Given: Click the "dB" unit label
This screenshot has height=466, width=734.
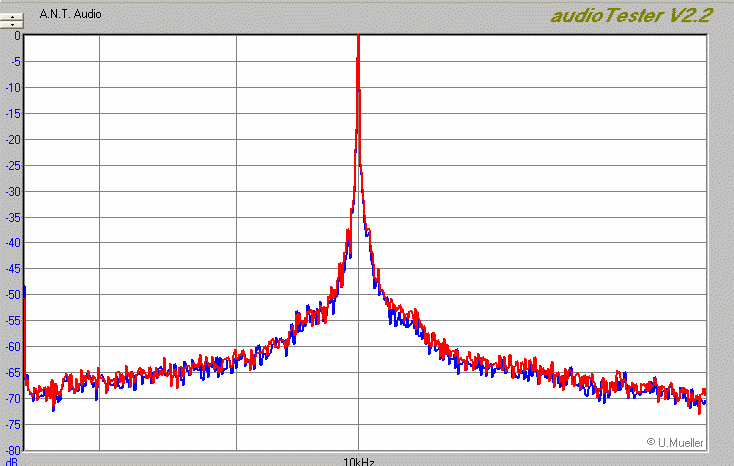Looking at the screenshot, I should [x=12, y=462].
